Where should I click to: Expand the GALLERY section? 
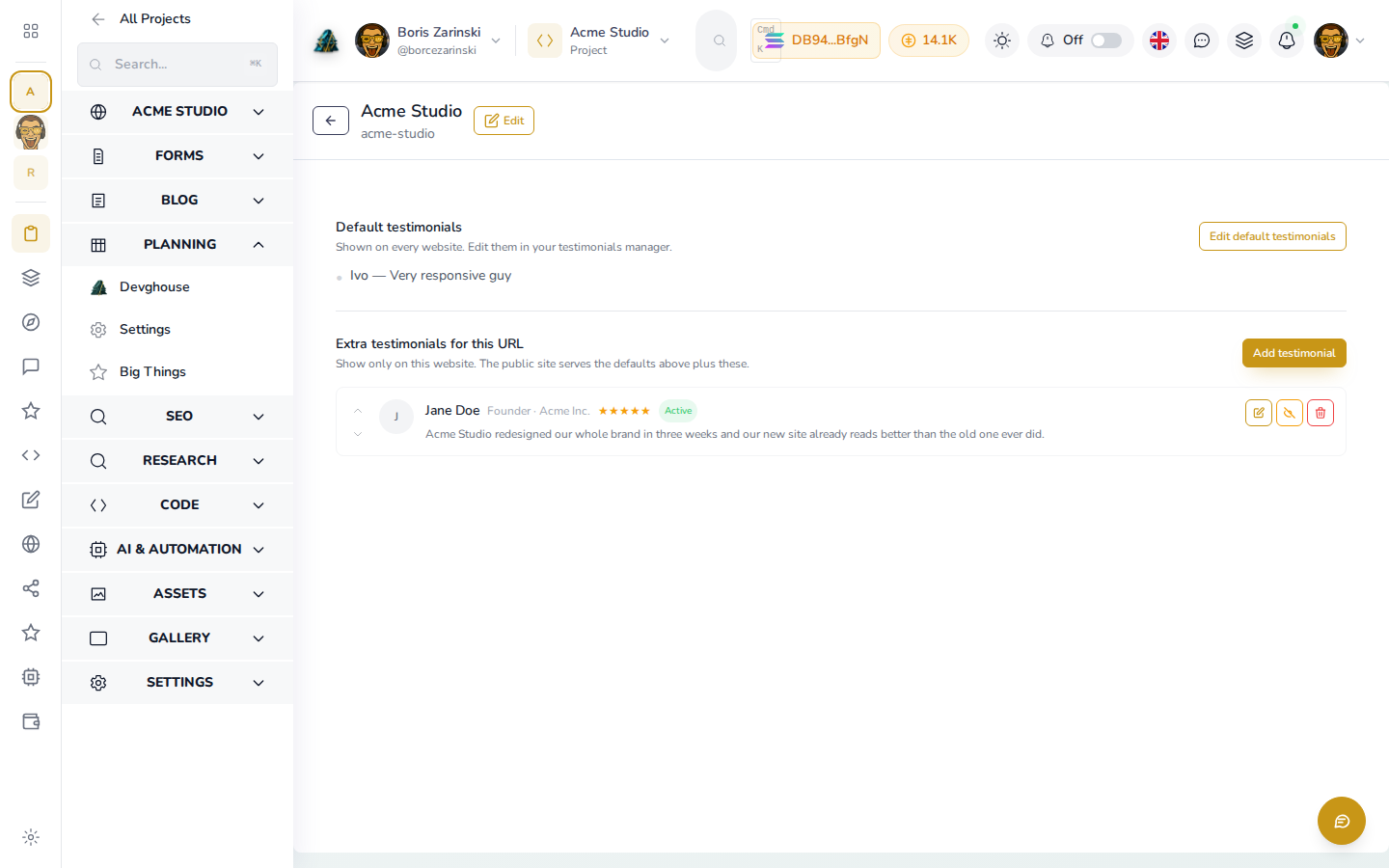pos(177,638)
